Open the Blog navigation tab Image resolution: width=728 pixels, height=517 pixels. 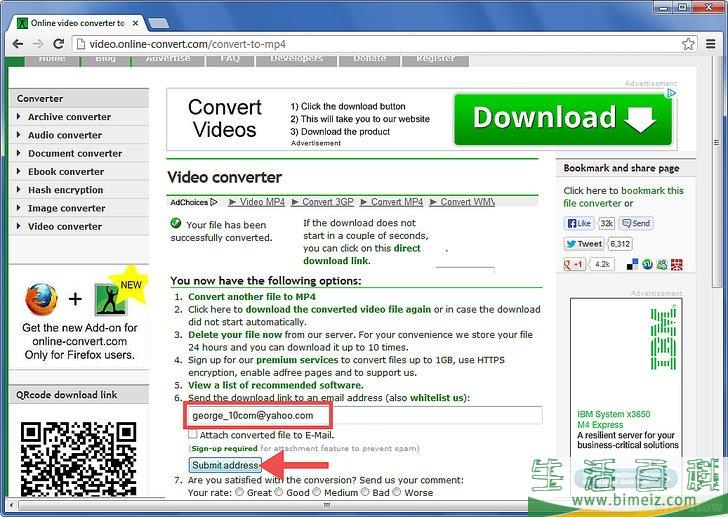coord(105,60)
